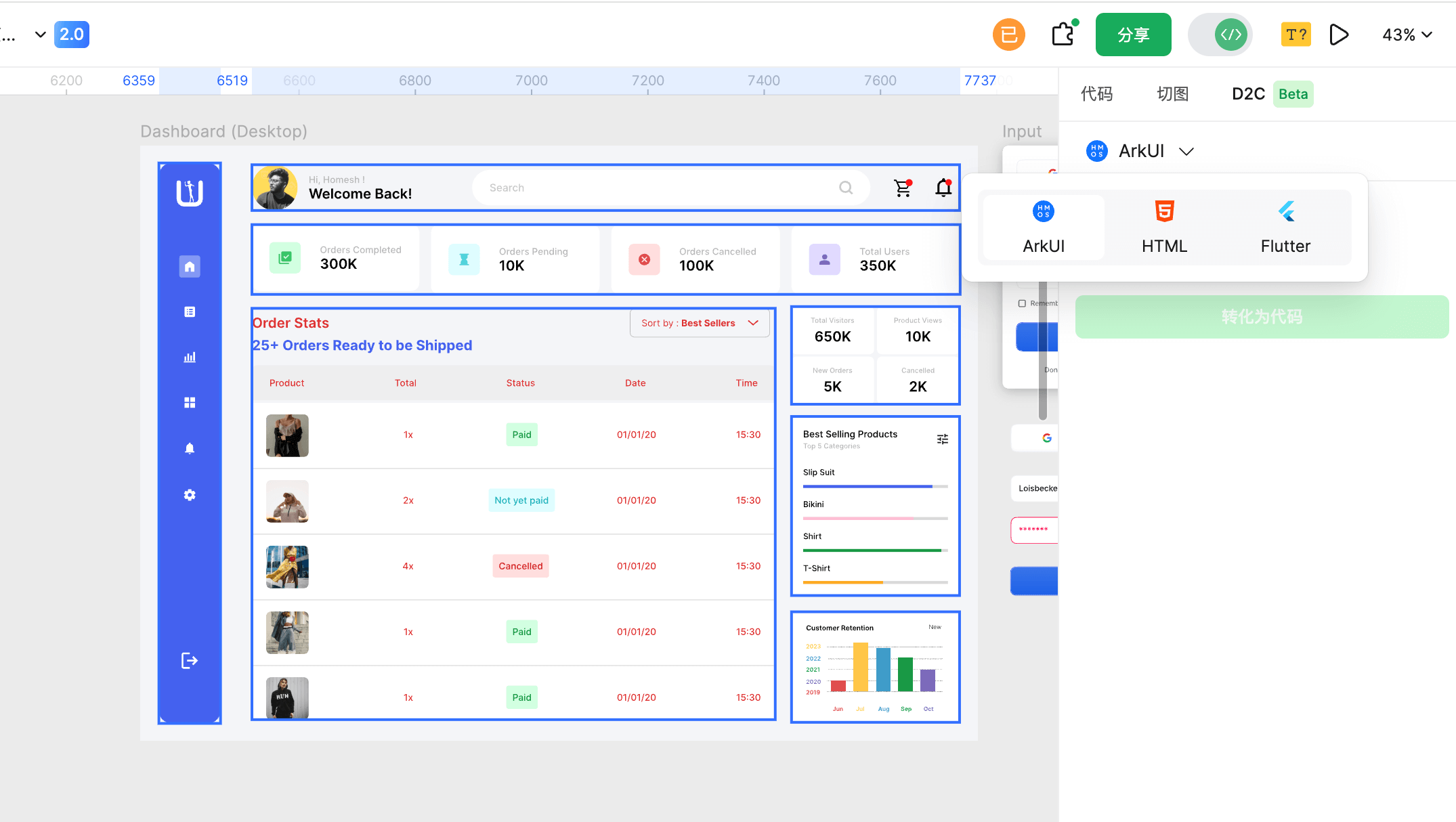Switch to the 切图 tab
This screenshot has height=822, width=1456.
tap(1172, 94)
